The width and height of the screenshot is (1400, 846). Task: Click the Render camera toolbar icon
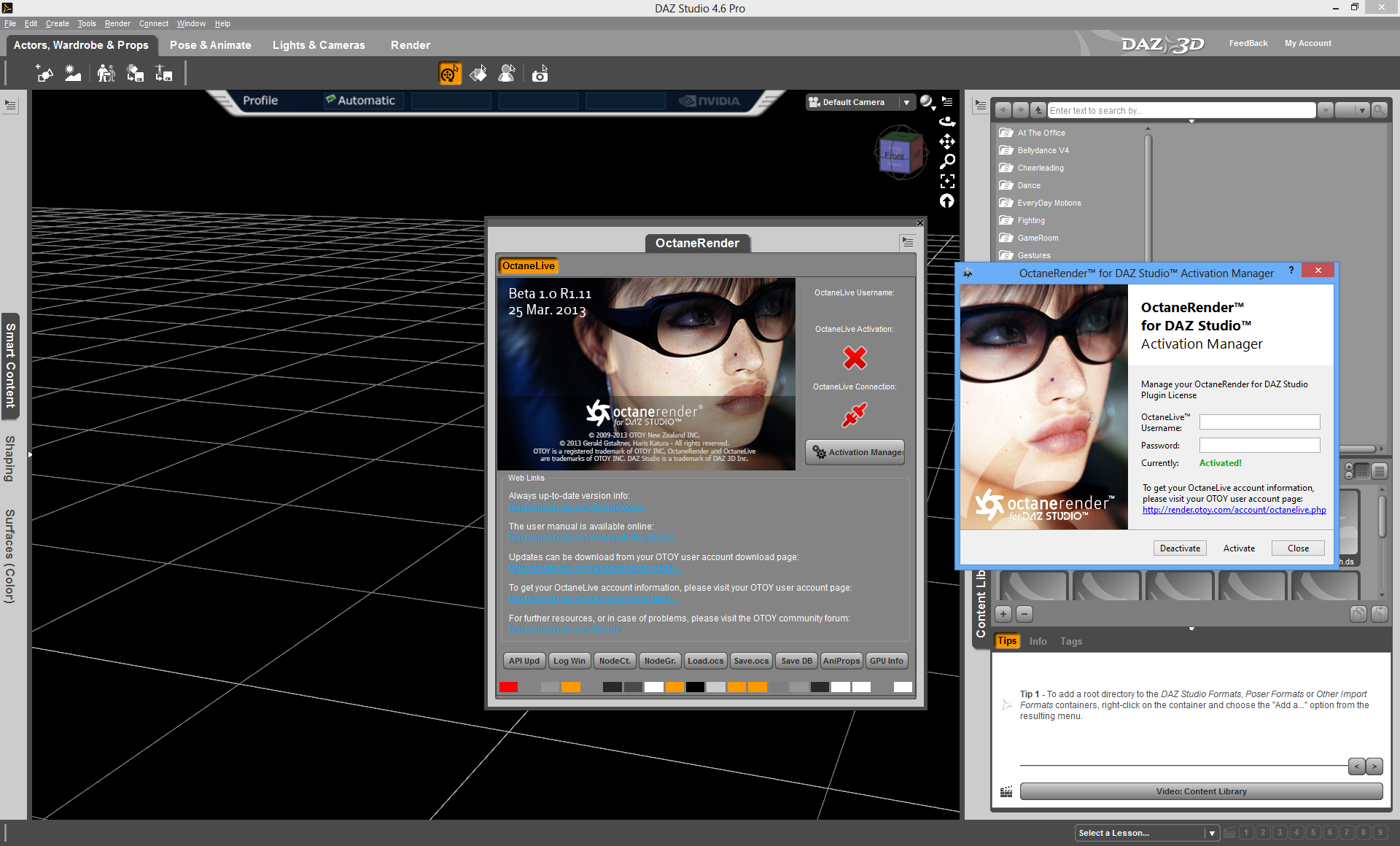tap(540, 74)
